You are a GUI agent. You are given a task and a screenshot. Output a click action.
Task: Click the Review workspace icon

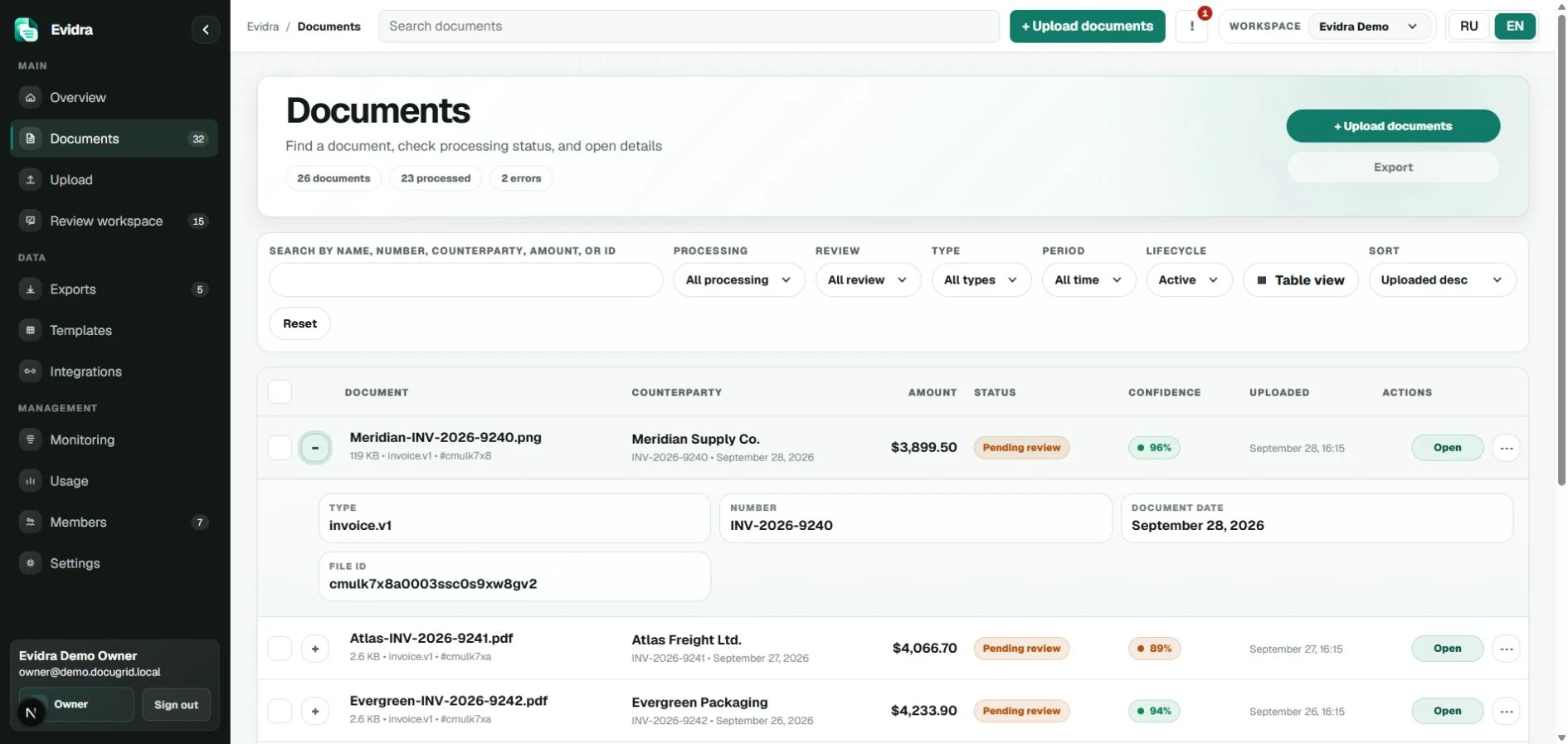click(x=31, y=221)
